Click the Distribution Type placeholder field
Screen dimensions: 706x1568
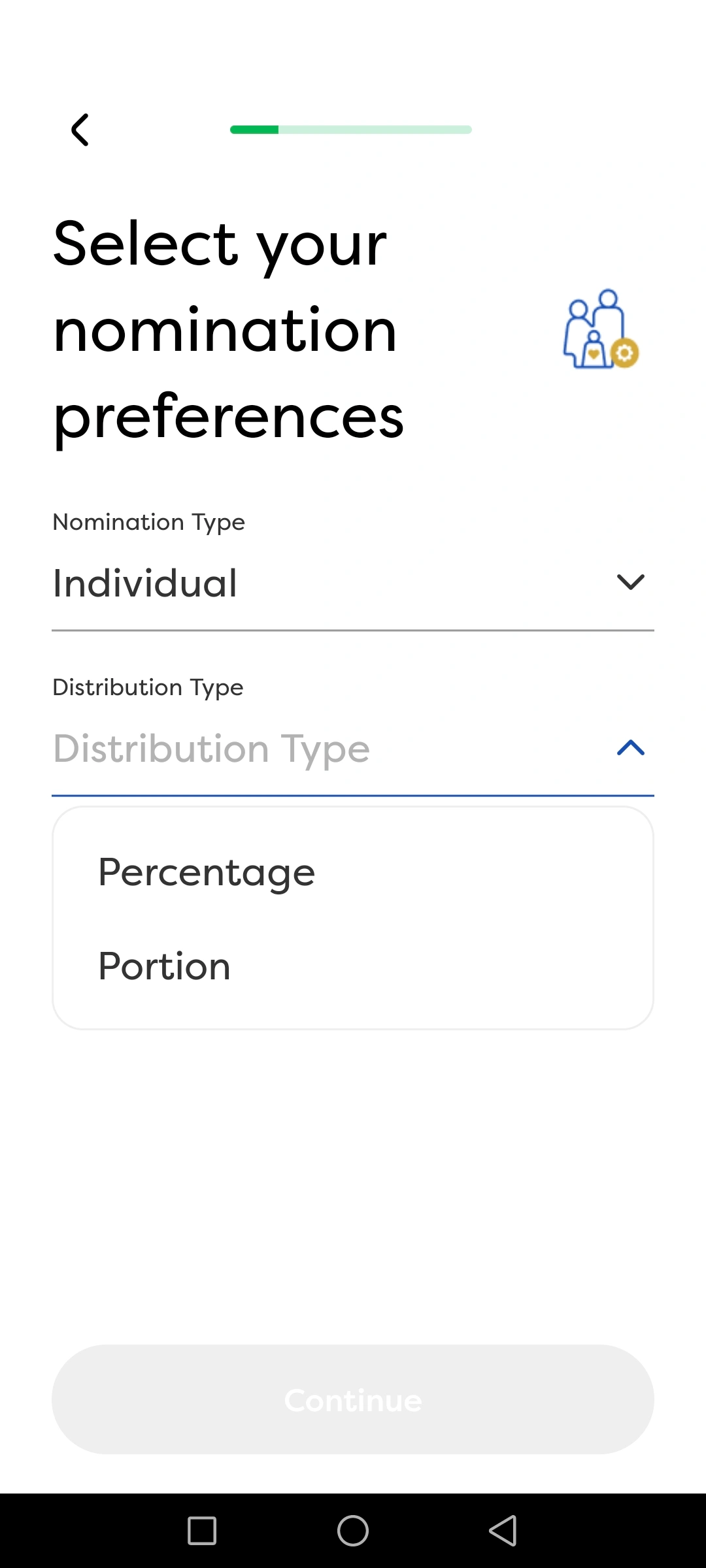[x=212, y=749]
